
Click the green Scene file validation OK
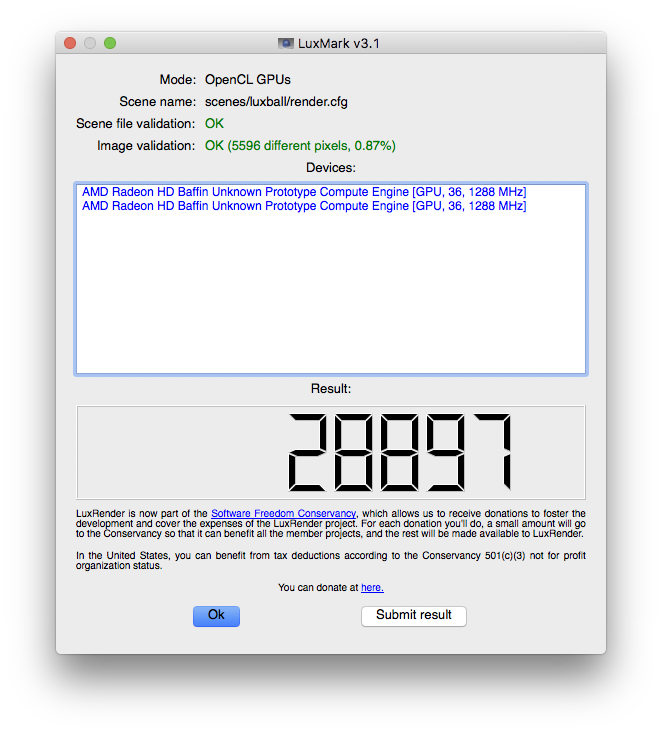point(214,124)
